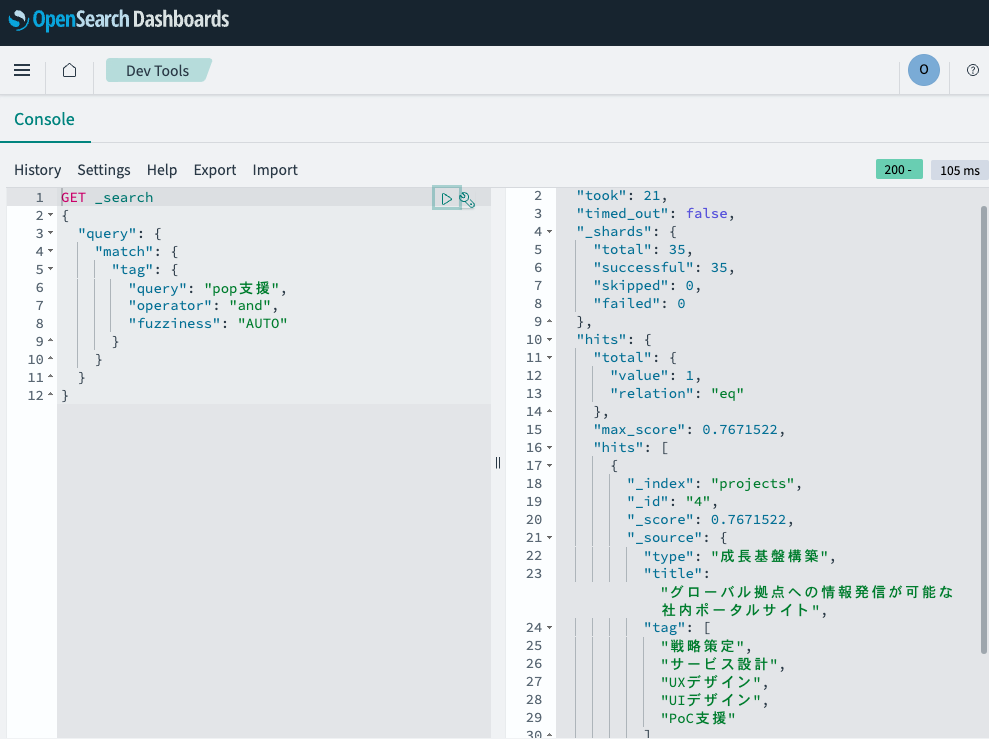Open the help question mark icon

973,70
